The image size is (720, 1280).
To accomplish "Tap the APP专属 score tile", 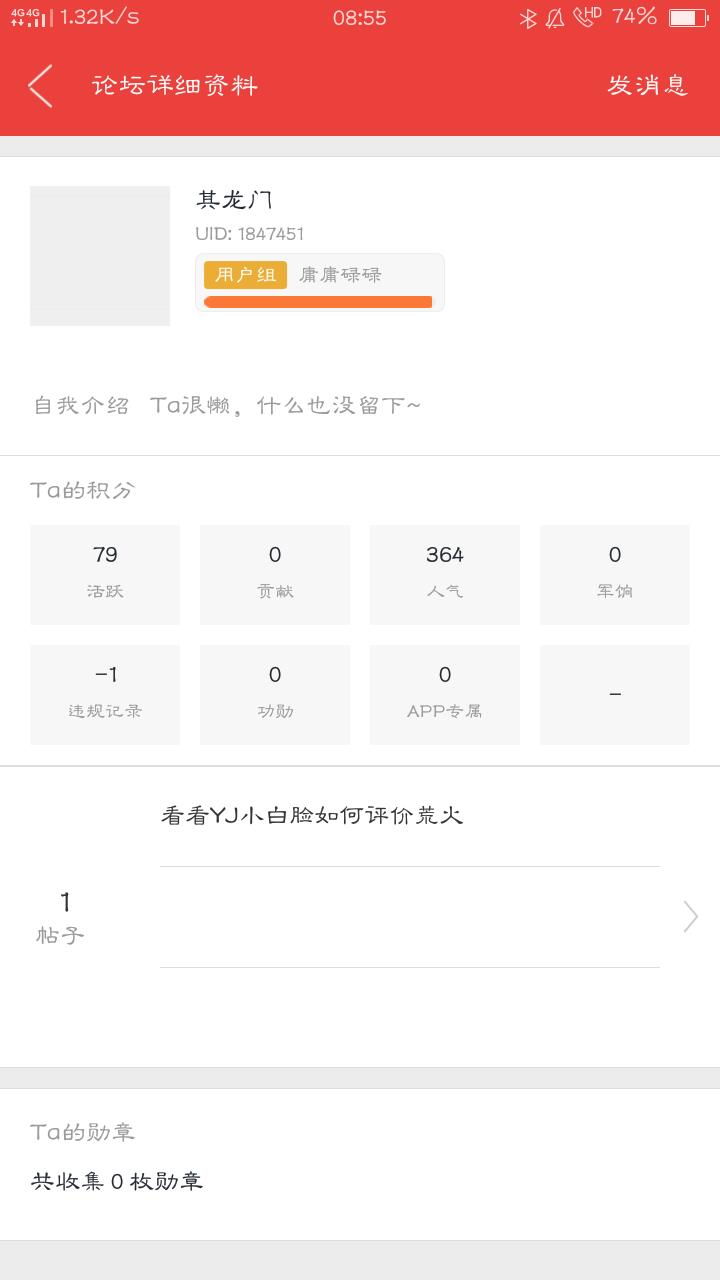I will click(x=445, y=695).
